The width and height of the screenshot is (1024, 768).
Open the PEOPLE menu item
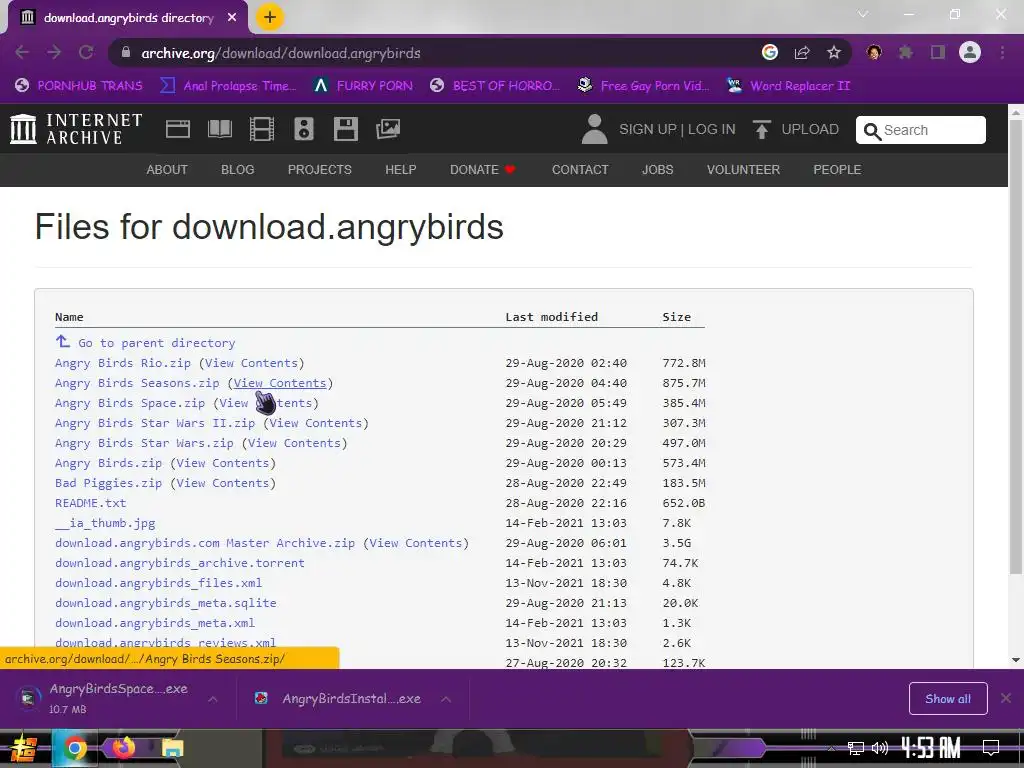[x=837, y=170]
